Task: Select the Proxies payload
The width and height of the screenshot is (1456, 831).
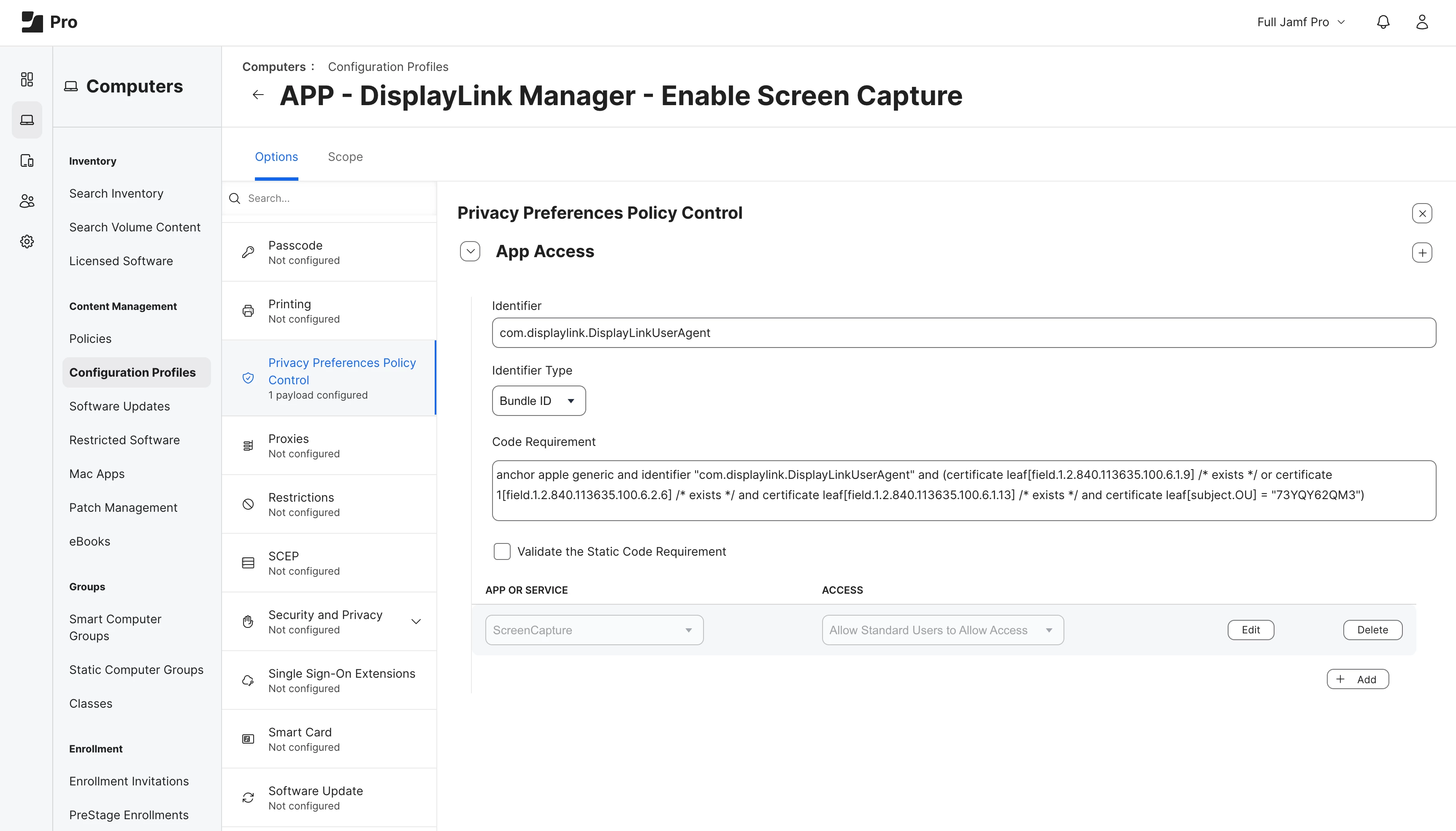Action: tap(329, 445)
